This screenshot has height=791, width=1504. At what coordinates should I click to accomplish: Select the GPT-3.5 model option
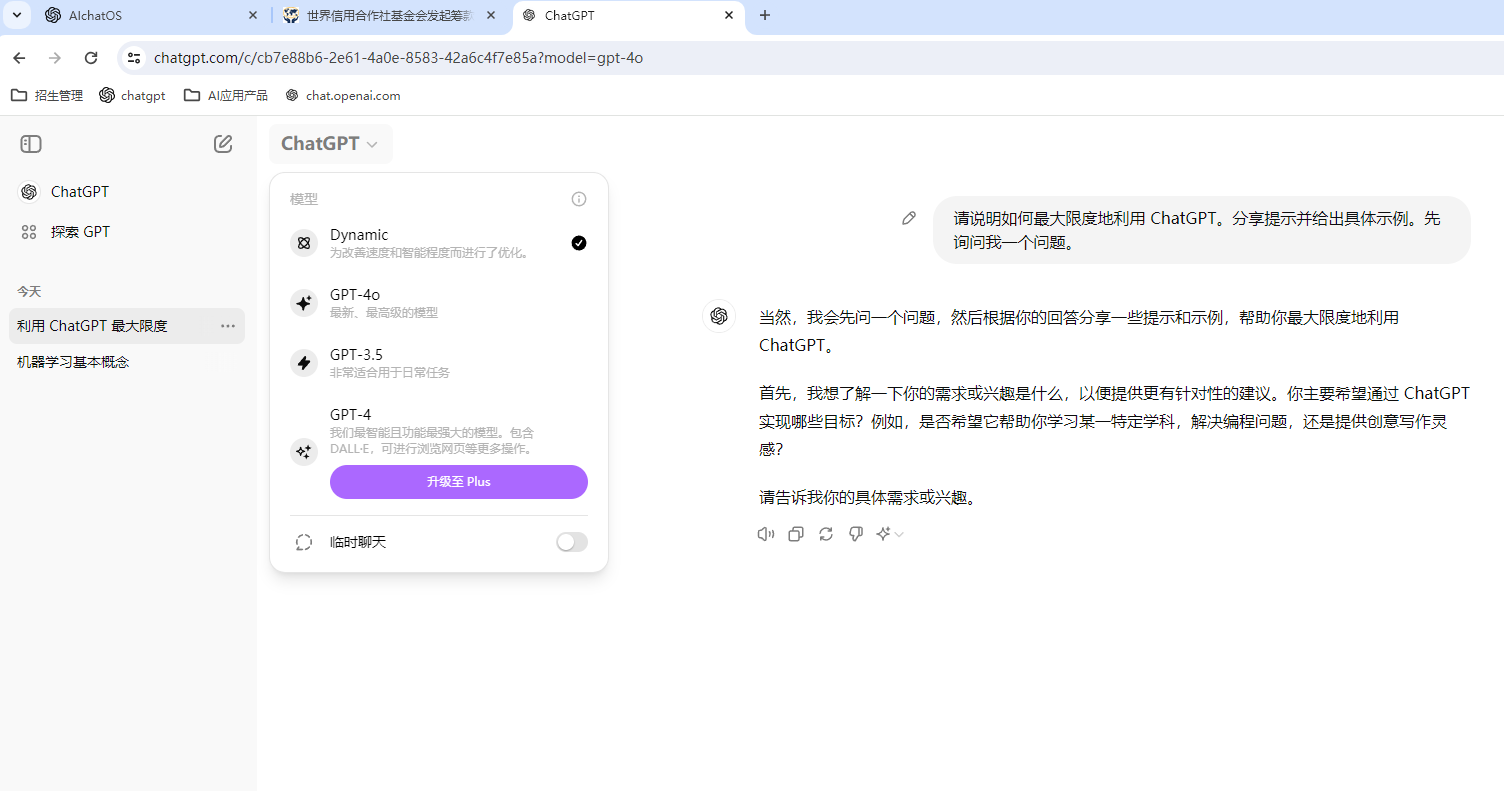click(x=439, y=363)
